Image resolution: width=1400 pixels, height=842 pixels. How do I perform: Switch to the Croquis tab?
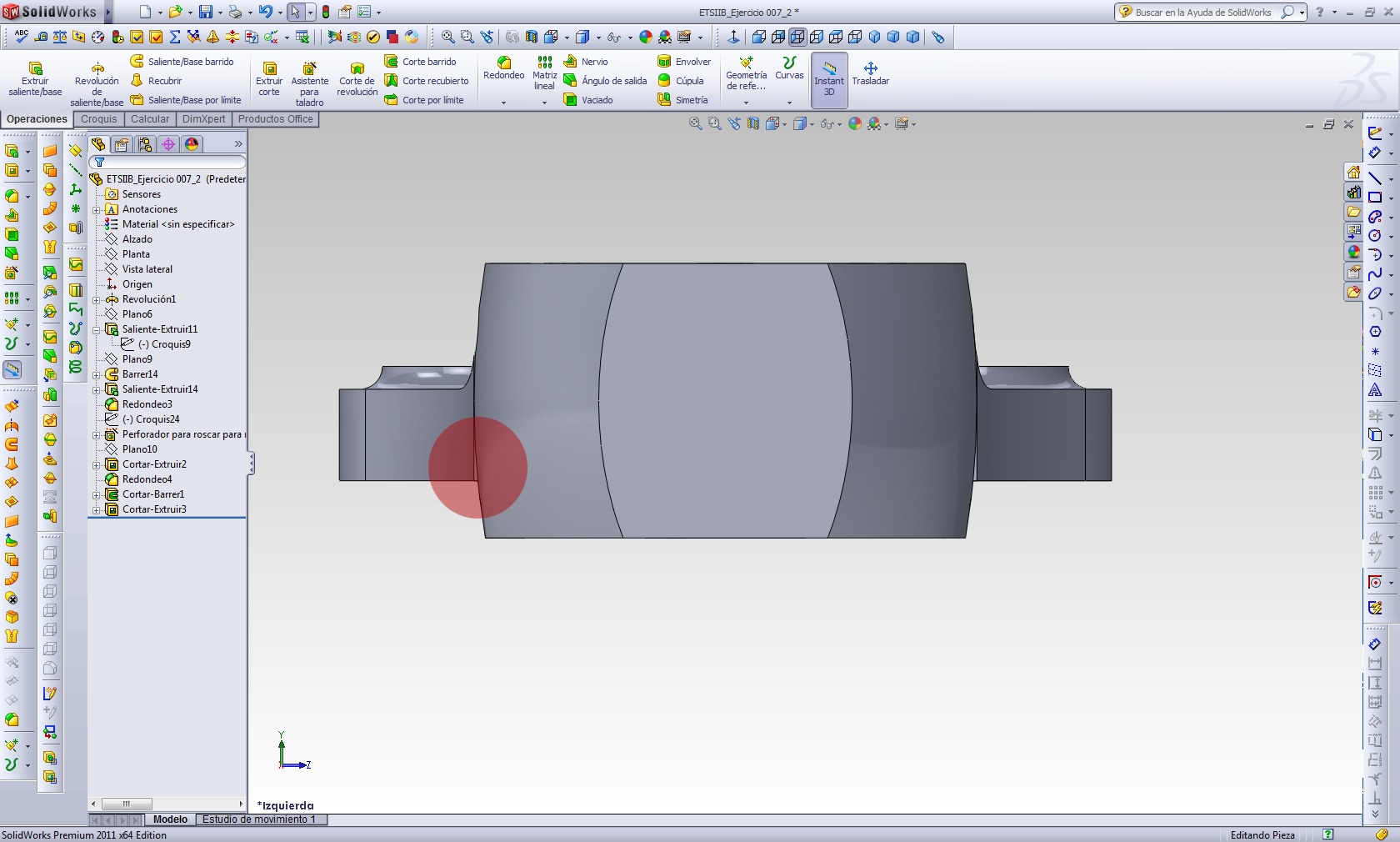[x=98, y=119]
